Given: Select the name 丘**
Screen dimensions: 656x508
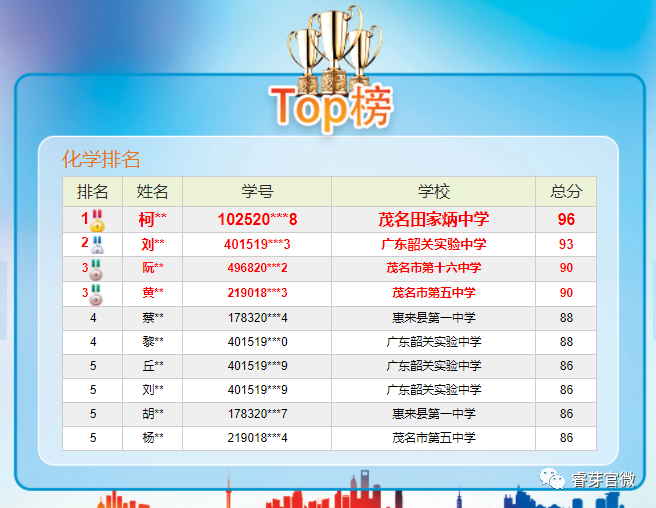Looking at the screenshot, I should click(153, 366).
